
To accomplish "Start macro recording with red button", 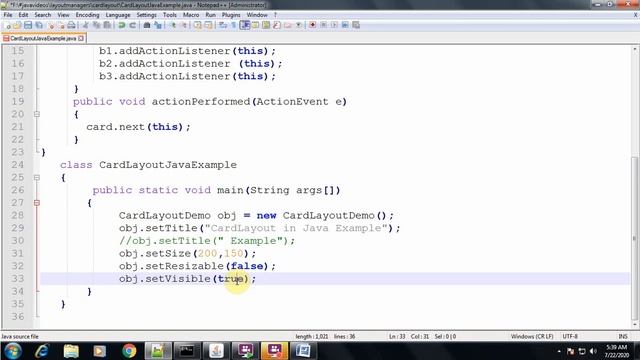I will click(x=312, y=25).
